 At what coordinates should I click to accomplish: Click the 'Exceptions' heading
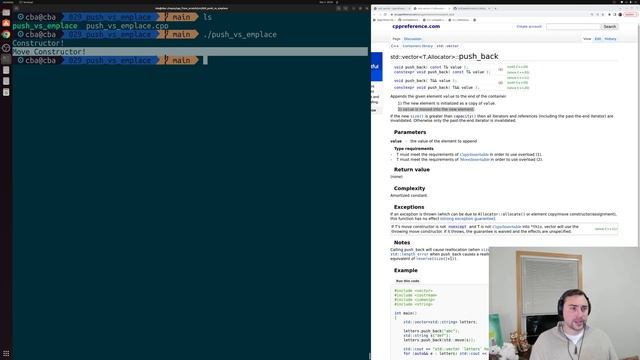[x=409, y=207]
